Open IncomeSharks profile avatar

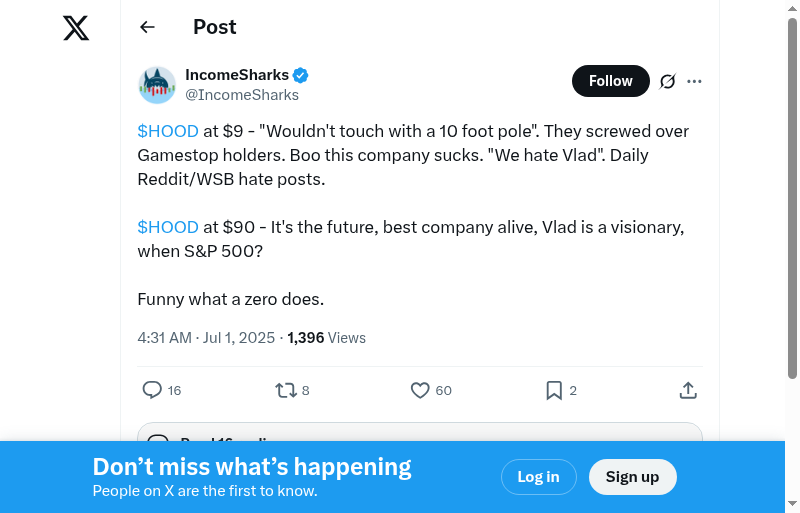point(157,85)
